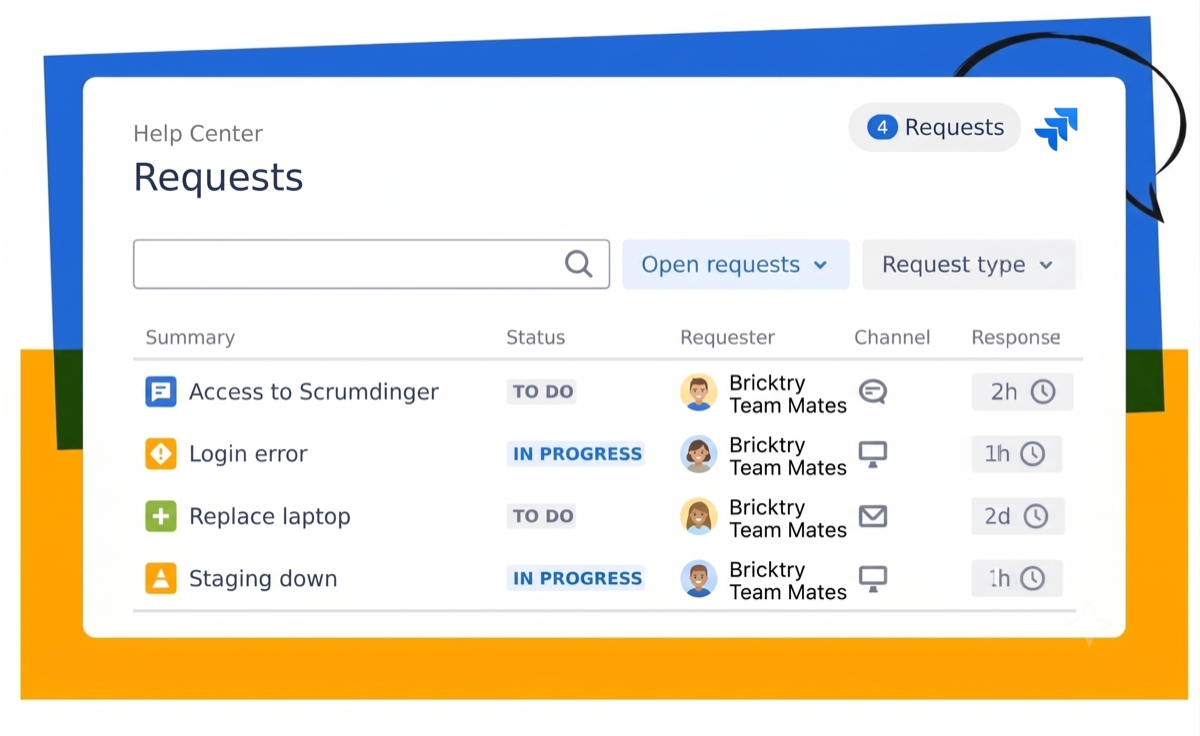
Task: Click the Staging down requester avatar
Action: pos(699,579)
